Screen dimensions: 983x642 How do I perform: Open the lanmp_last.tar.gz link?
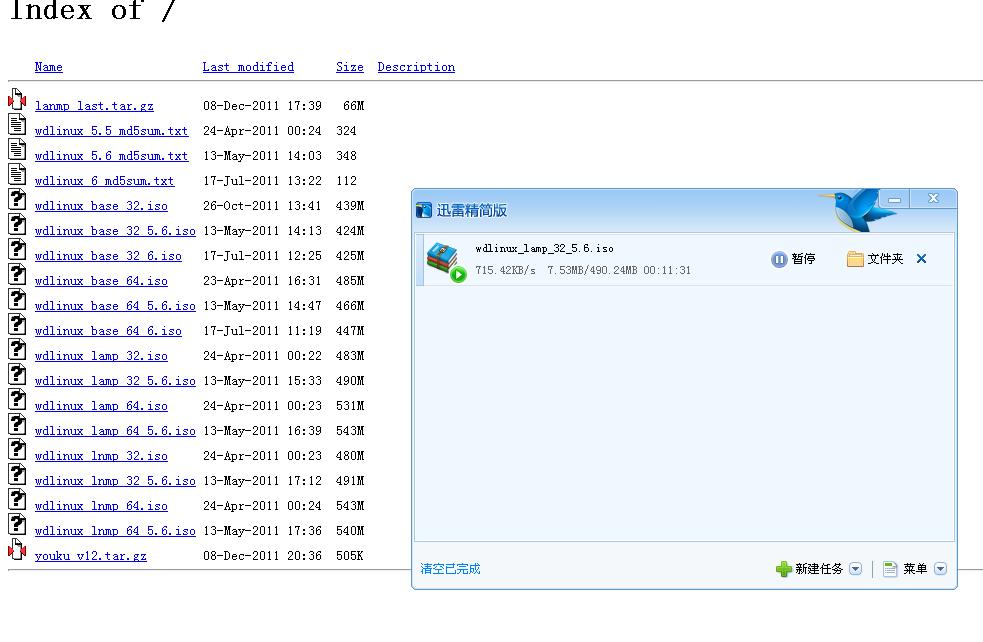(x=94, y=106)
